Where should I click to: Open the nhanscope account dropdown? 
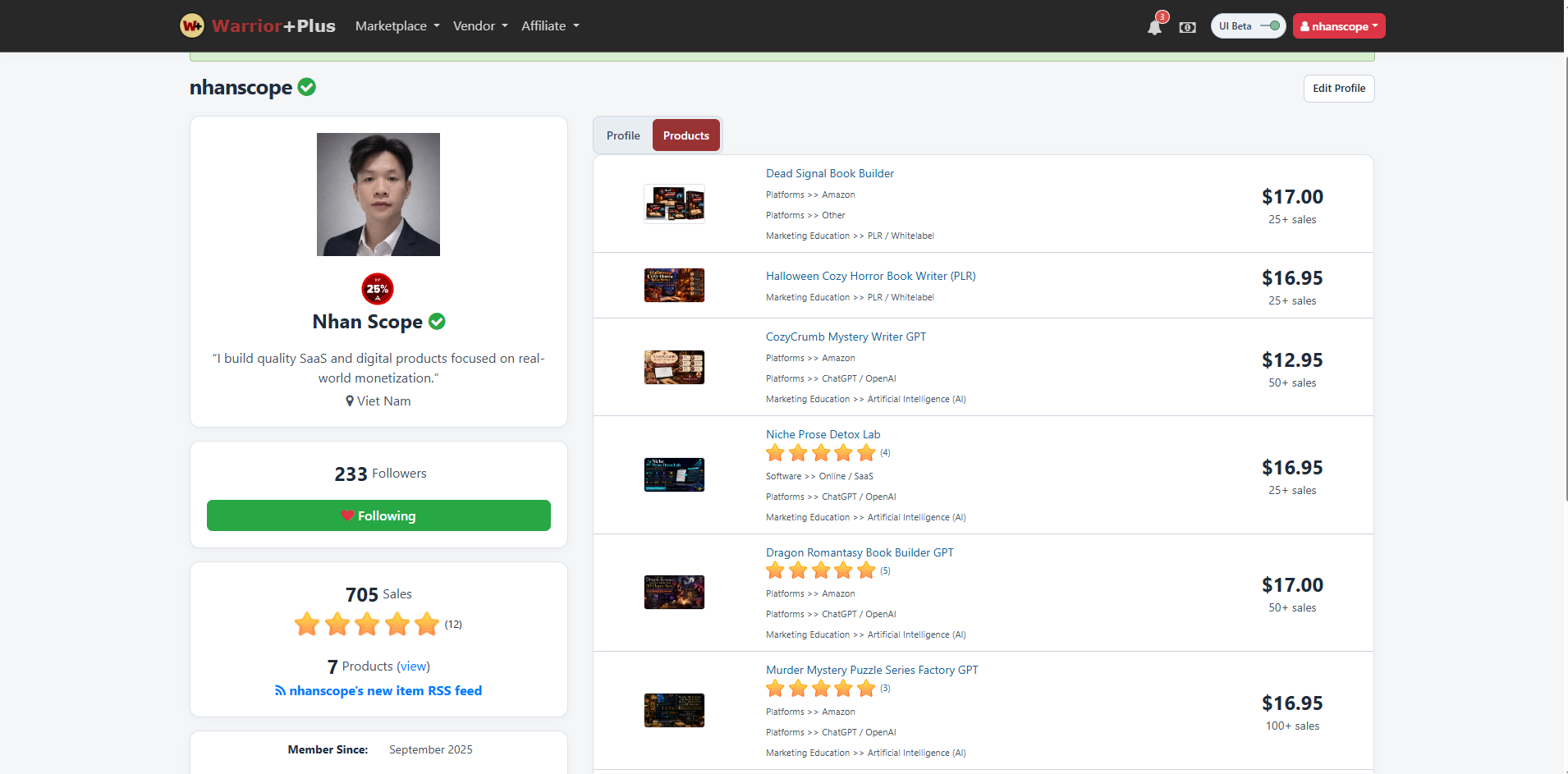pos(1339,26)
